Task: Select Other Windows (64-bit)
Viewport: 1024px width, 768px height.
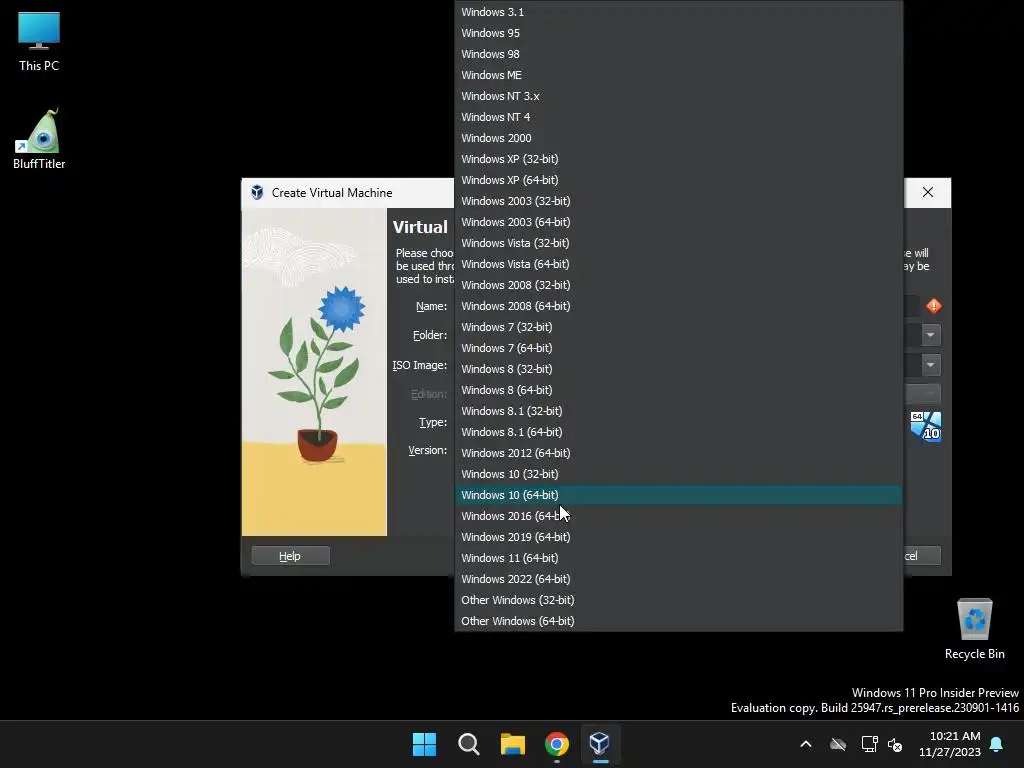Action: coord(679,621)
